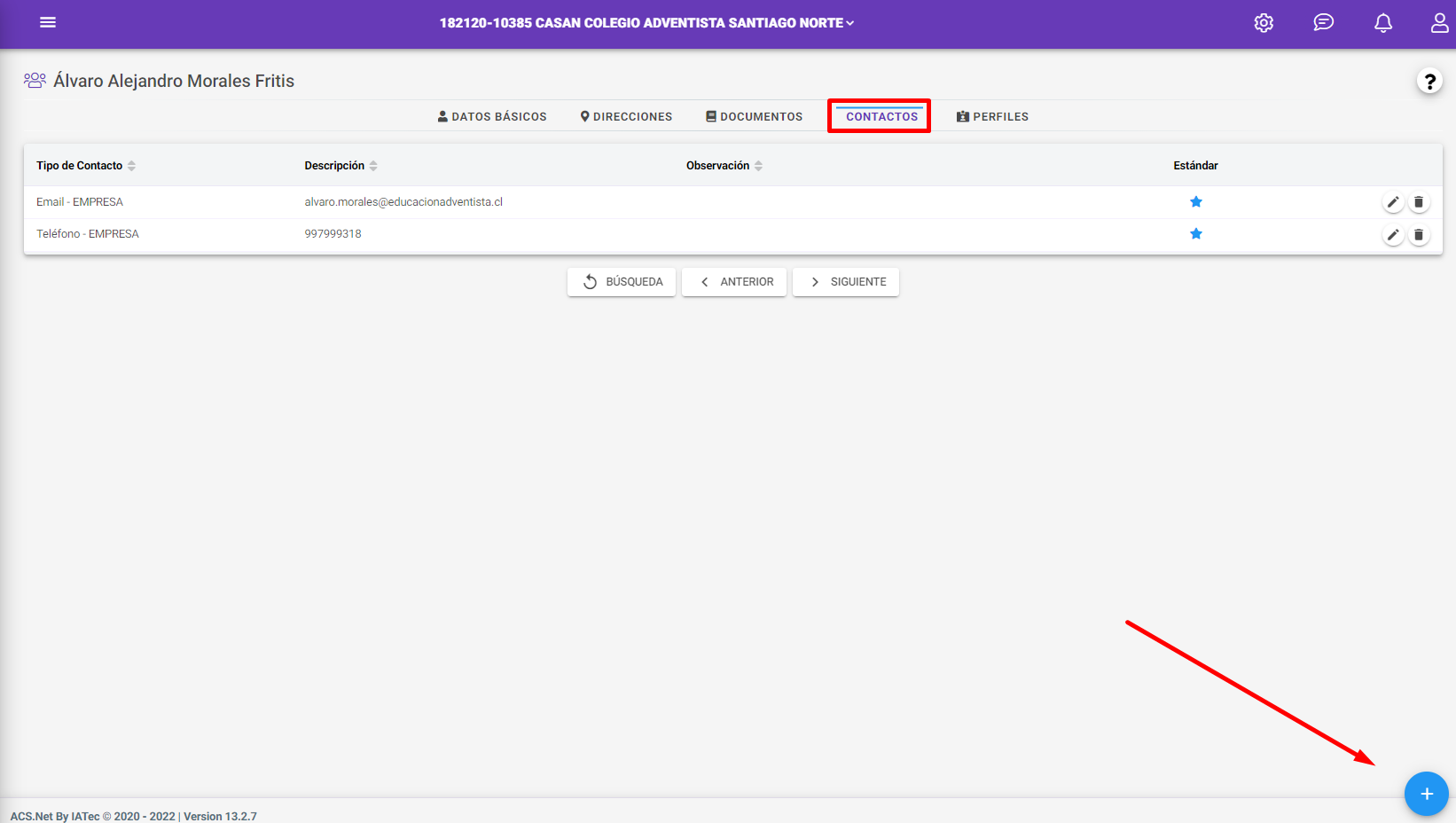Delete the Teléfono - EMPRESA contact
1456x823 pixels.
[1419, 235]
